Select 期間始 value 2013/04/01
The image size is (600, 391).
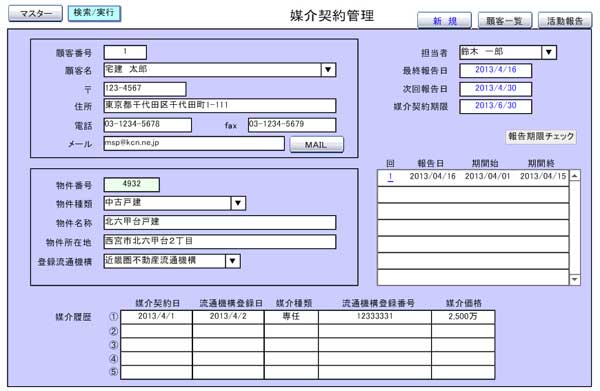(488, 176)
